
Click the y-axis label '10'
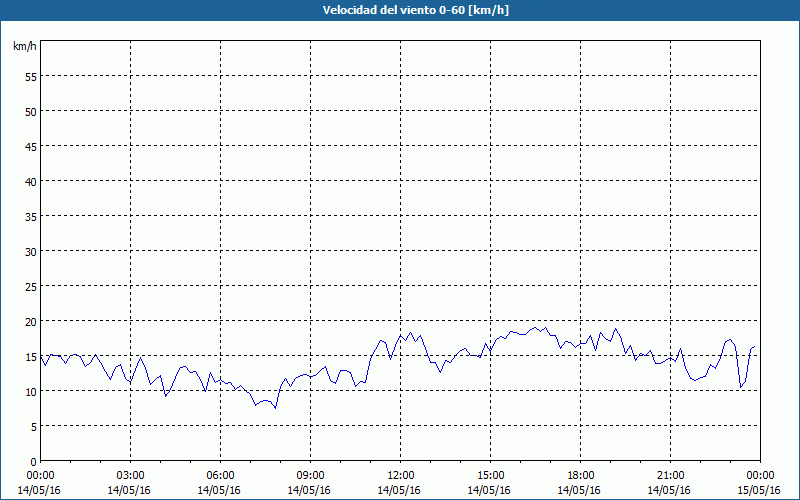pyautogui.click(x=31, y=391)
